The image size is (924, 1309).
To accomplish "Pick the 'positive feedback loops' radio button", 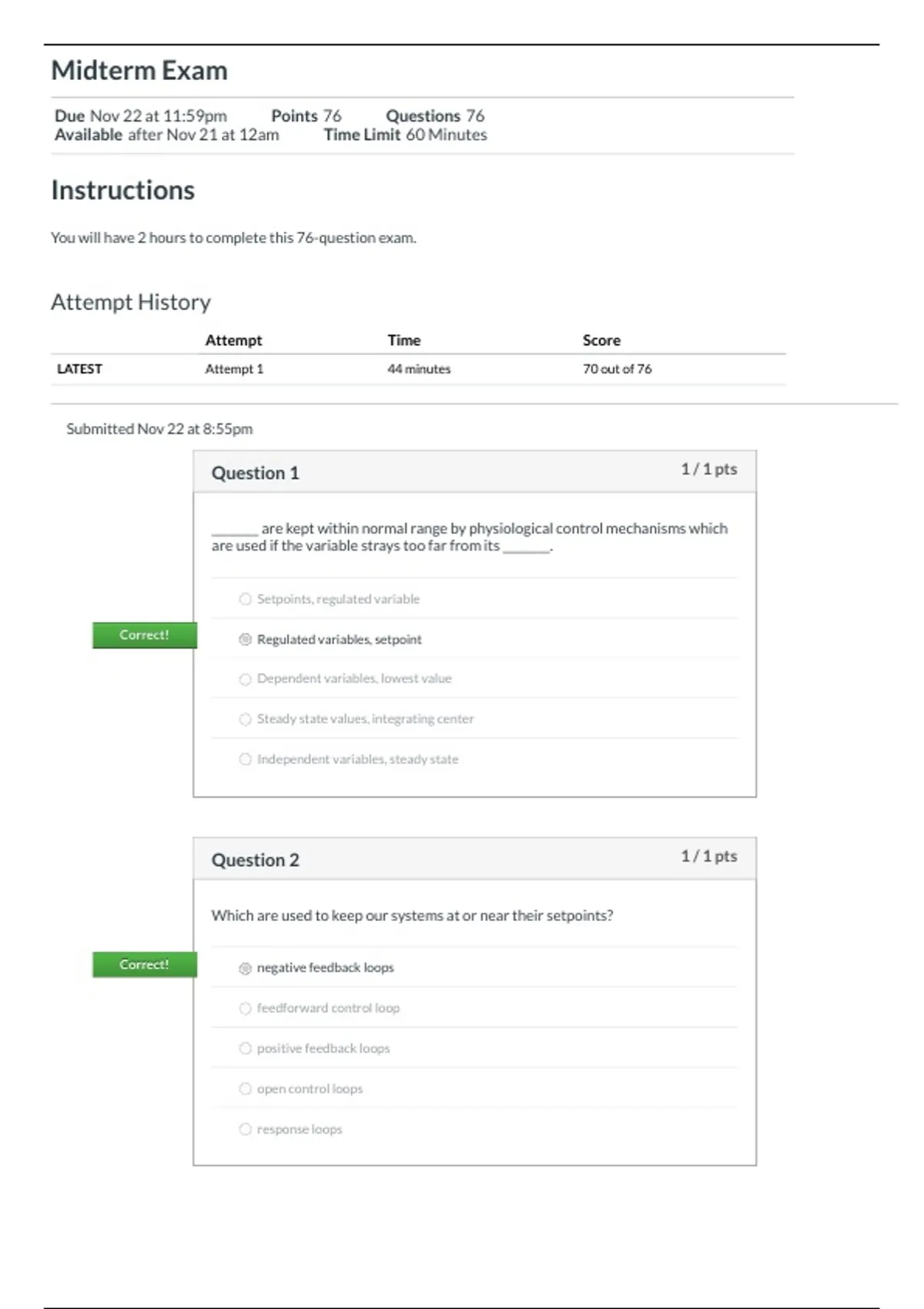I will pyautogui.click(x=245, y=1049).
